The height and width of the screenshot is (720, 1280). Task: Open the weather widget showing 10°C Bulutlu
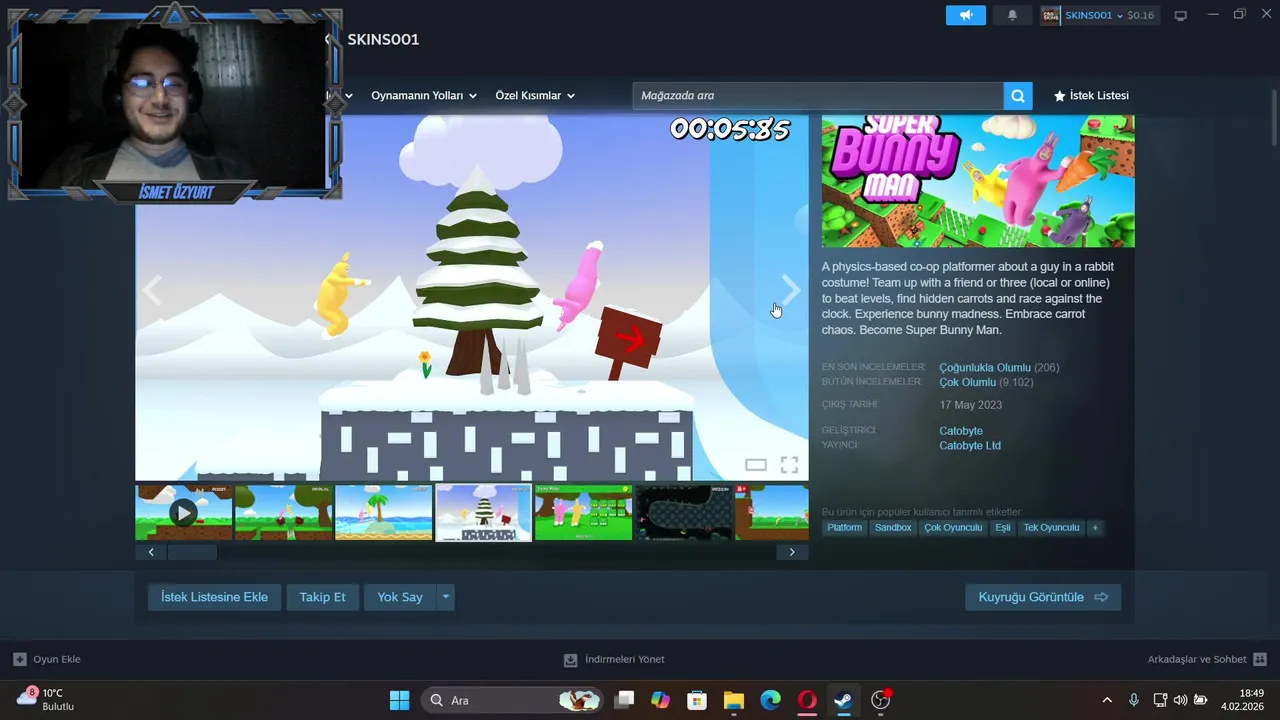tap(46, 700)
